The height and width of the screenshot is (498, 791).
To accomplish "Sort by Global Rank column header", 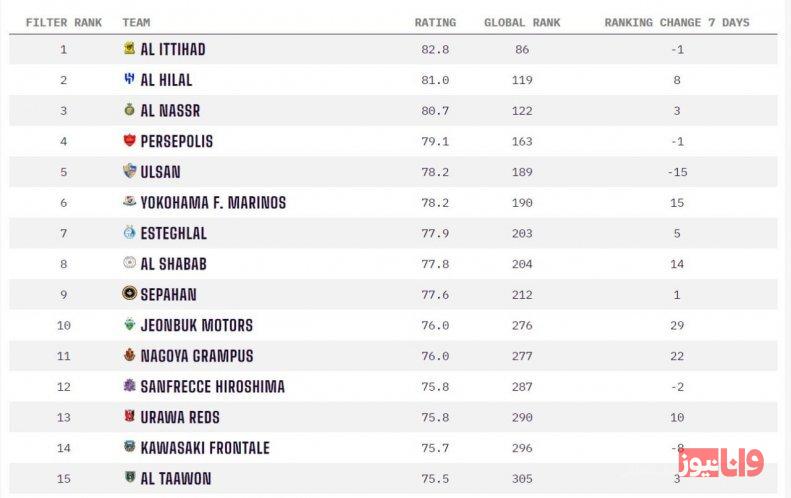I will pos(522,22).
